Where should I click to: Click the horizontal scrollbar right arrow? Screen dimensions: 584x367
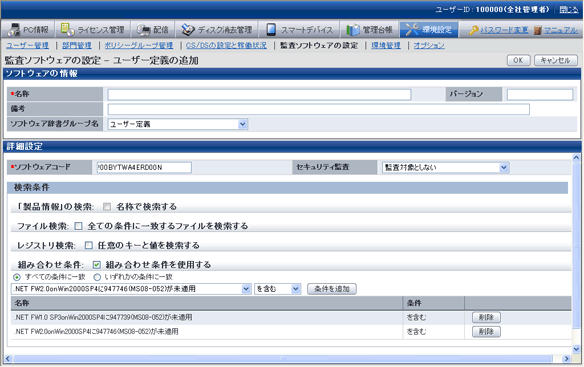pyautogui.click(x=566, y=359)
